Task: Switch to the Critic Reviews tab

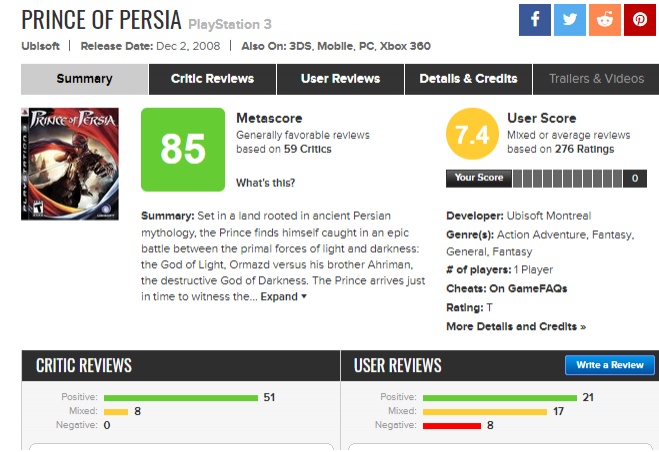Action: 212,79
